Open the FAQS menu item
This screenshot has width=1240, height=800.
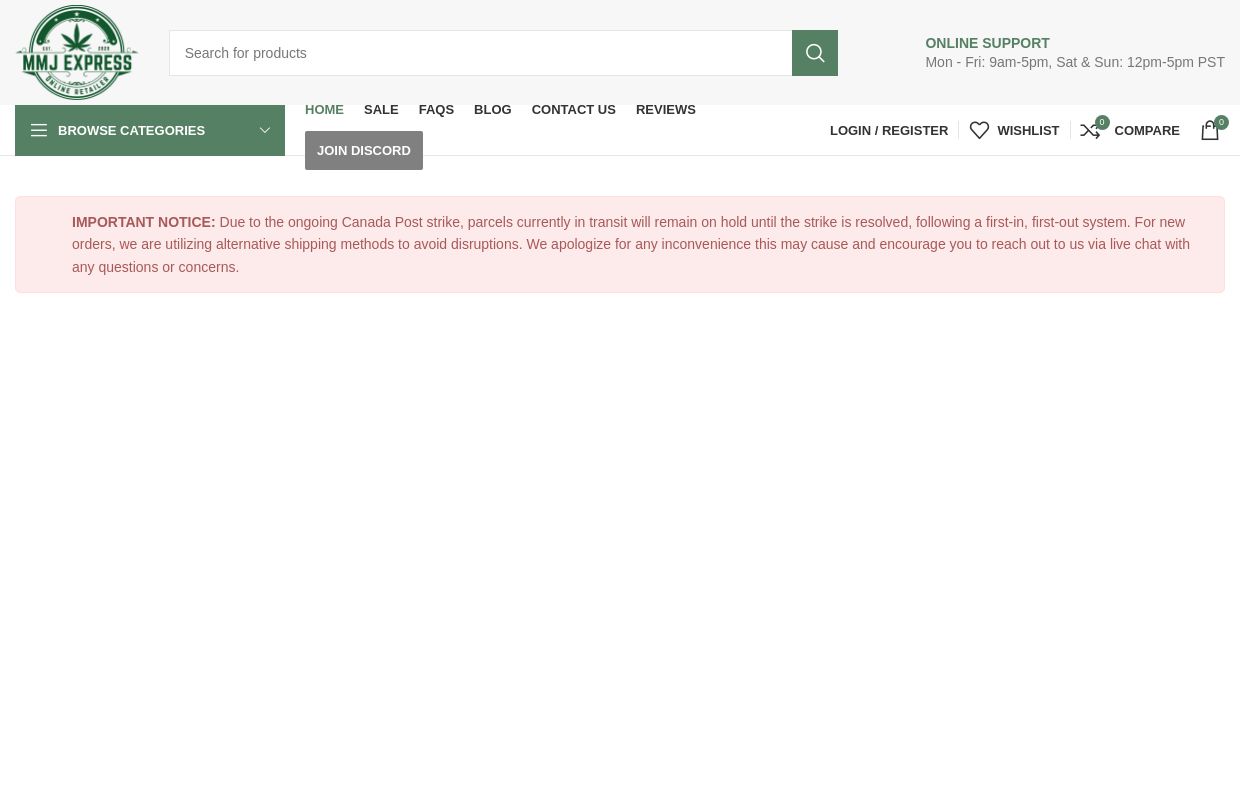pyautogui.click(x=436, y=109)
